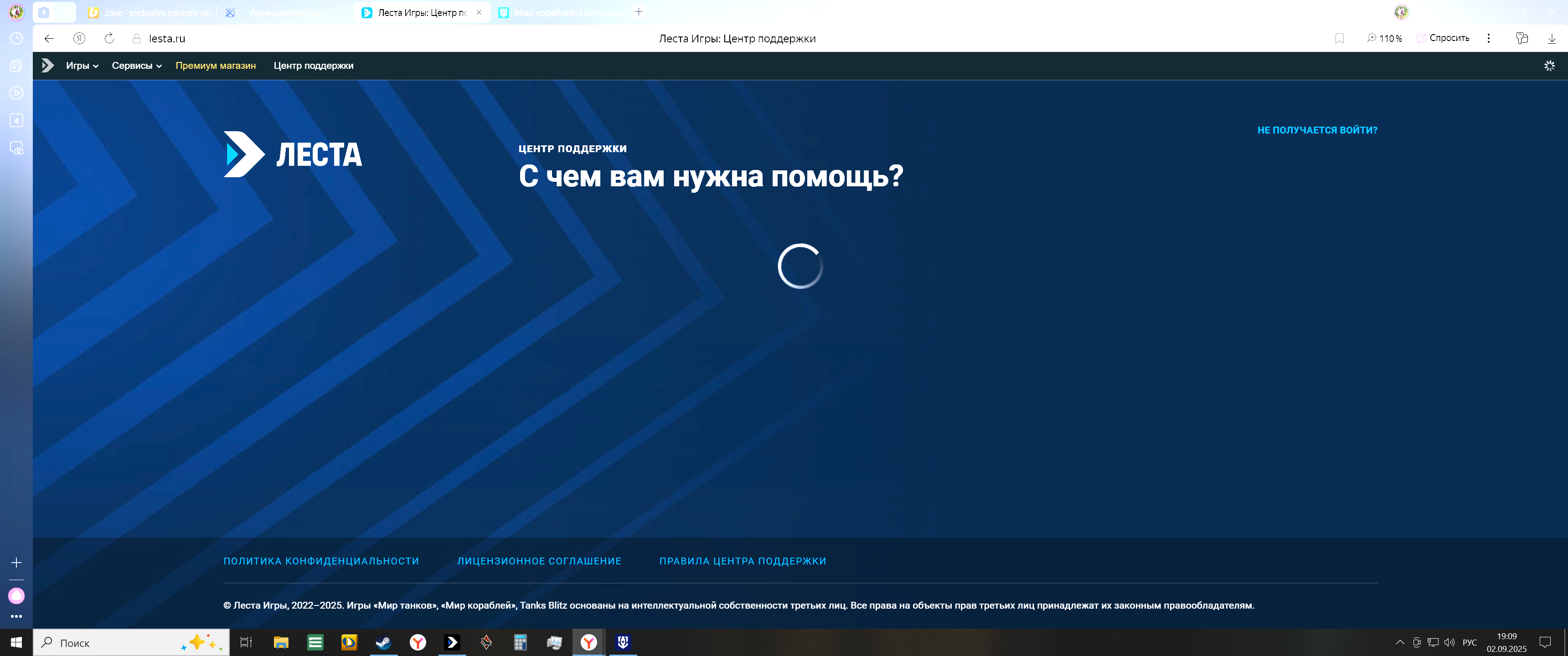Open Политика конфиденциальности link
Image resolution: width=1568 pixels, height=656 pixels.
point(321,561)
